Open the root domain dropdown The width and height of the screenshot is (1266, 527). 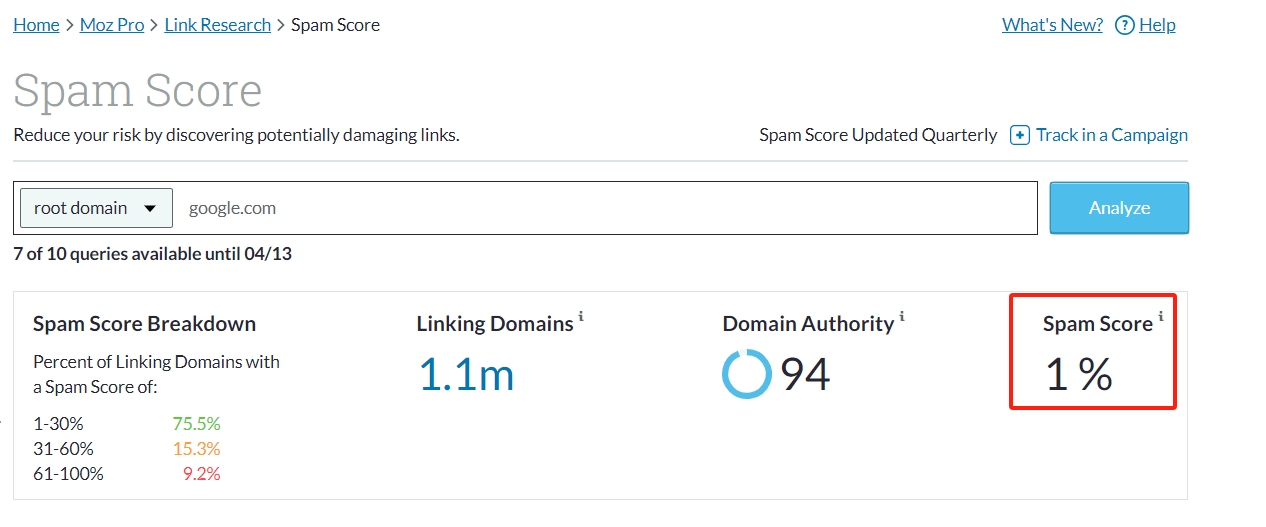(96, 208)
